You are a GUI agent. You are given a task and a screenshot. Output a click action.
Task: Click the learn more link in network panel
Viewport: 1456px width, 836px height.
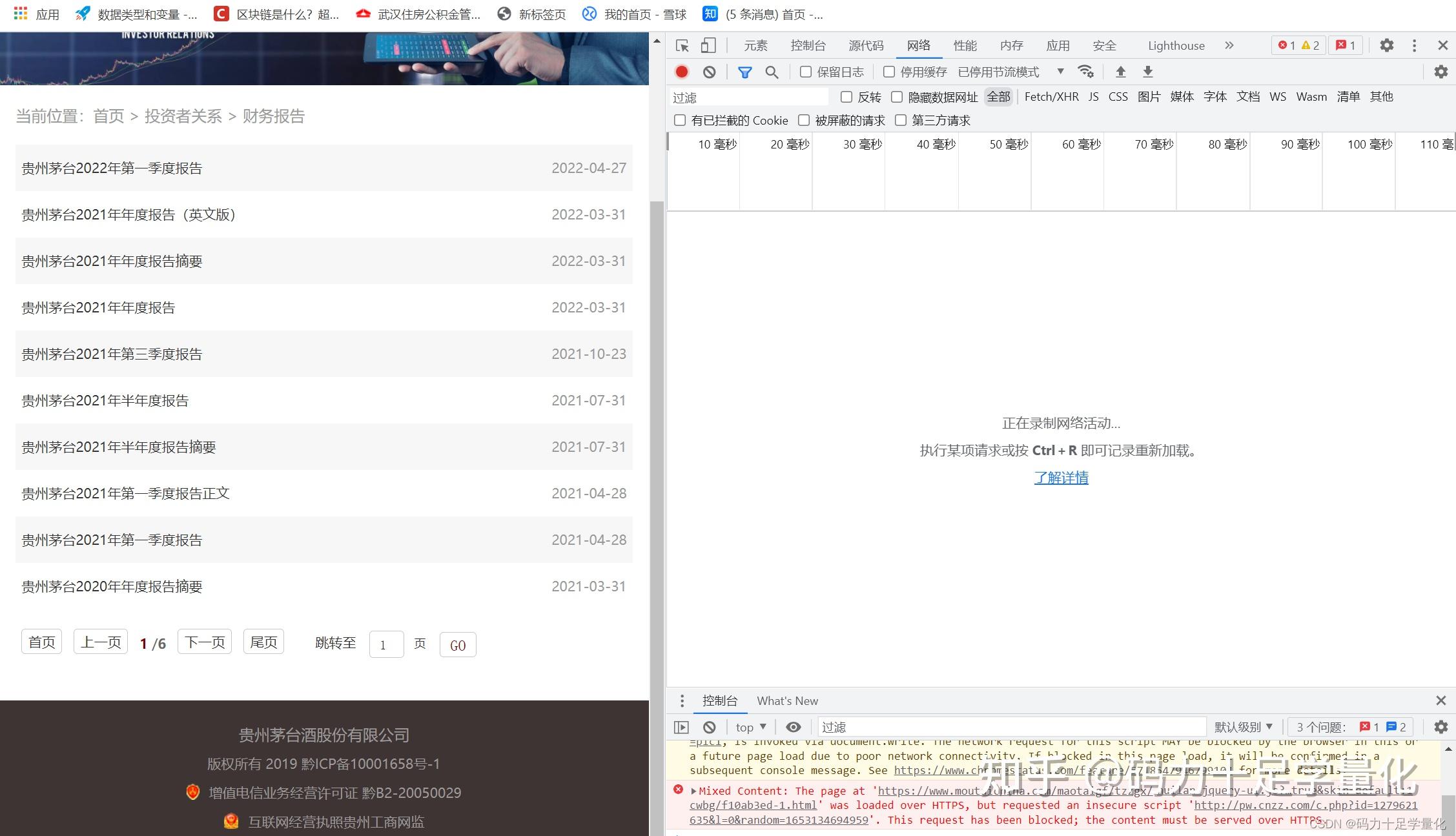pyautogui.click(x=1061, y=478)
